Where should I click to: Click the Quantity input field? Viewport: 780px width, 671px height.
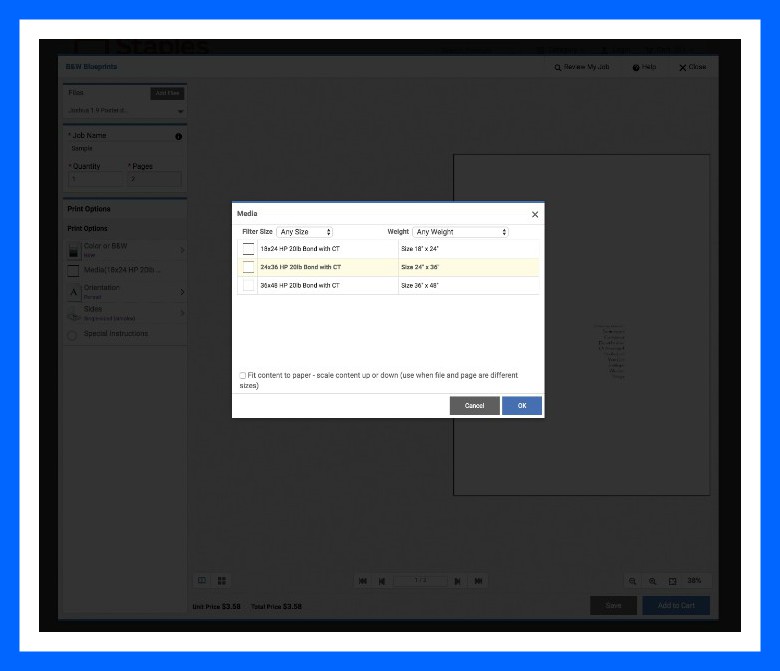click(x=95, y=179)
